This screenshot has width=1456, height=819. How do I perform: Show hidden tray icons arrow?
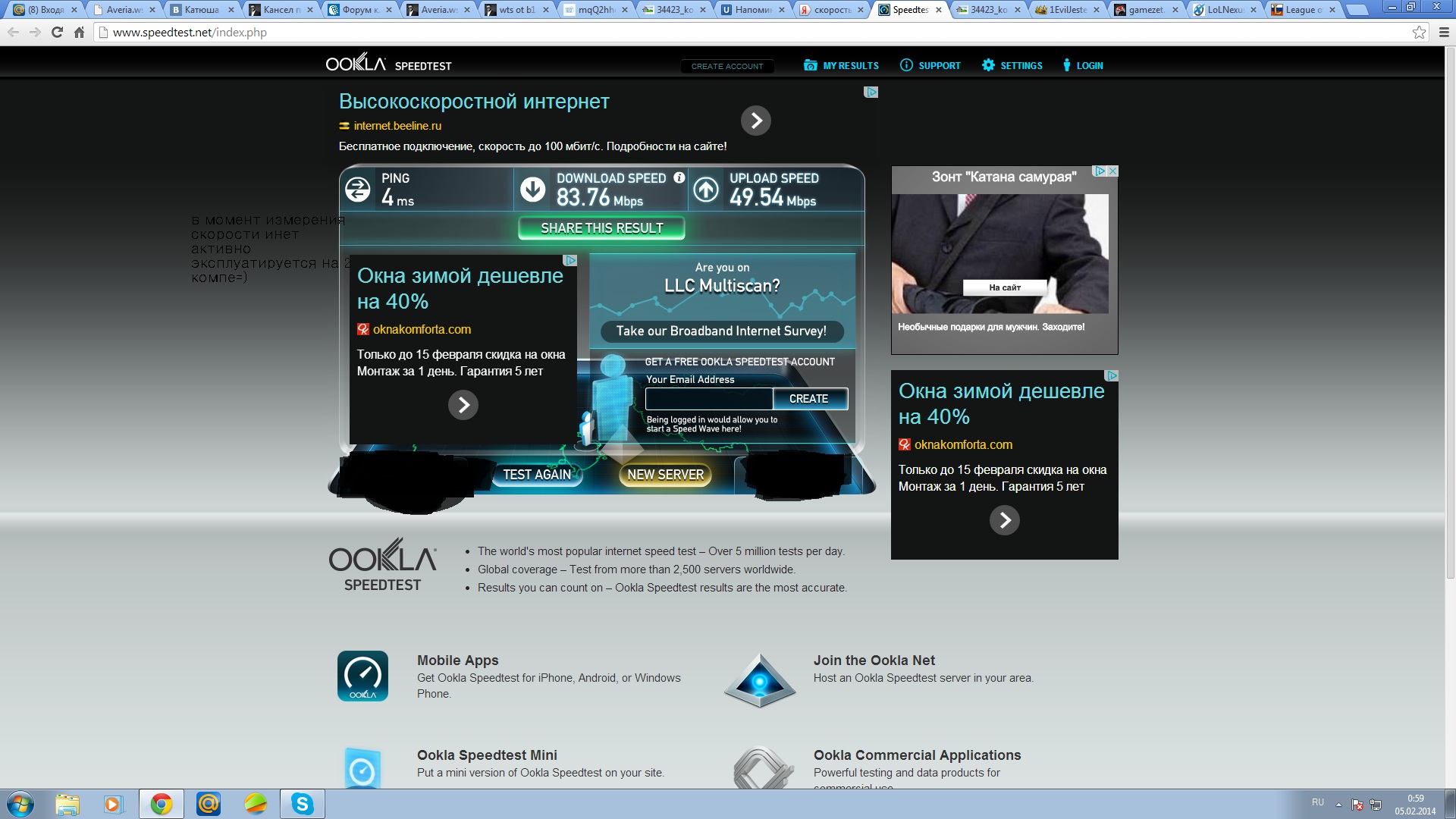[1338, 804]
